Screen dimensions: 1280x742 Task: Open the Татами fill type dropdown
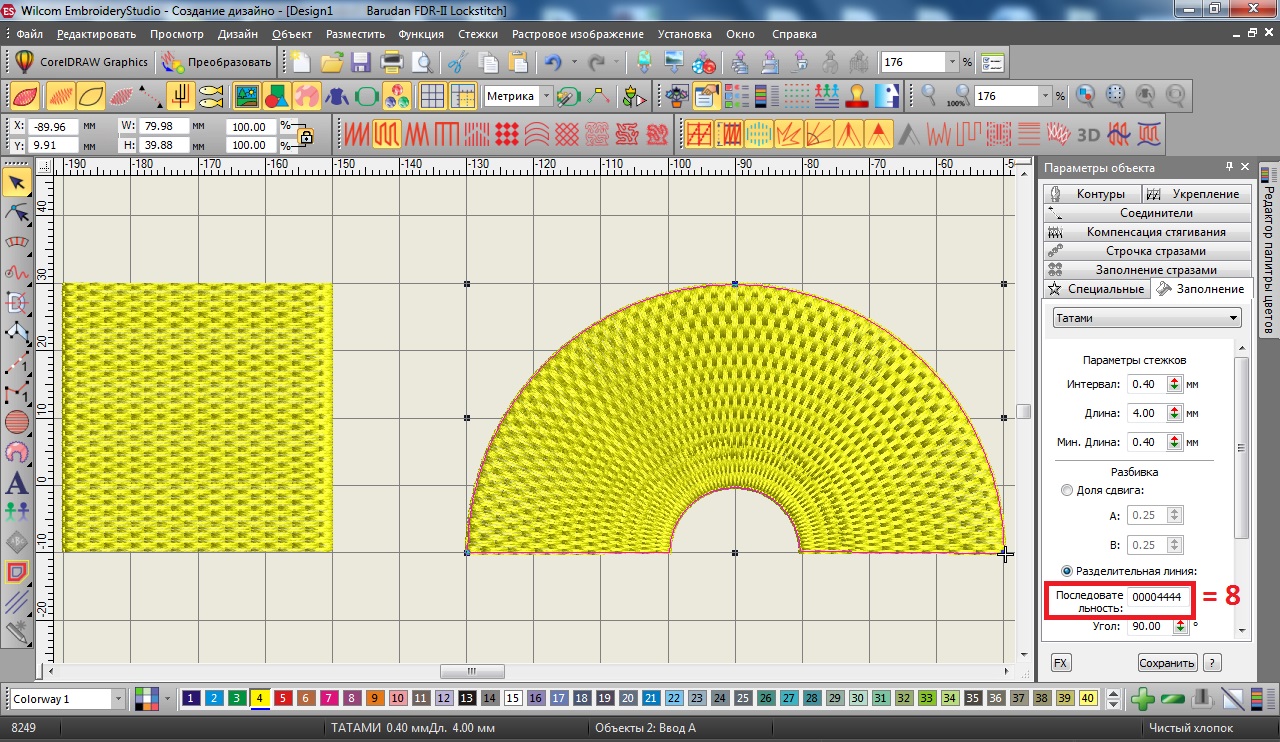[1147, 318]
